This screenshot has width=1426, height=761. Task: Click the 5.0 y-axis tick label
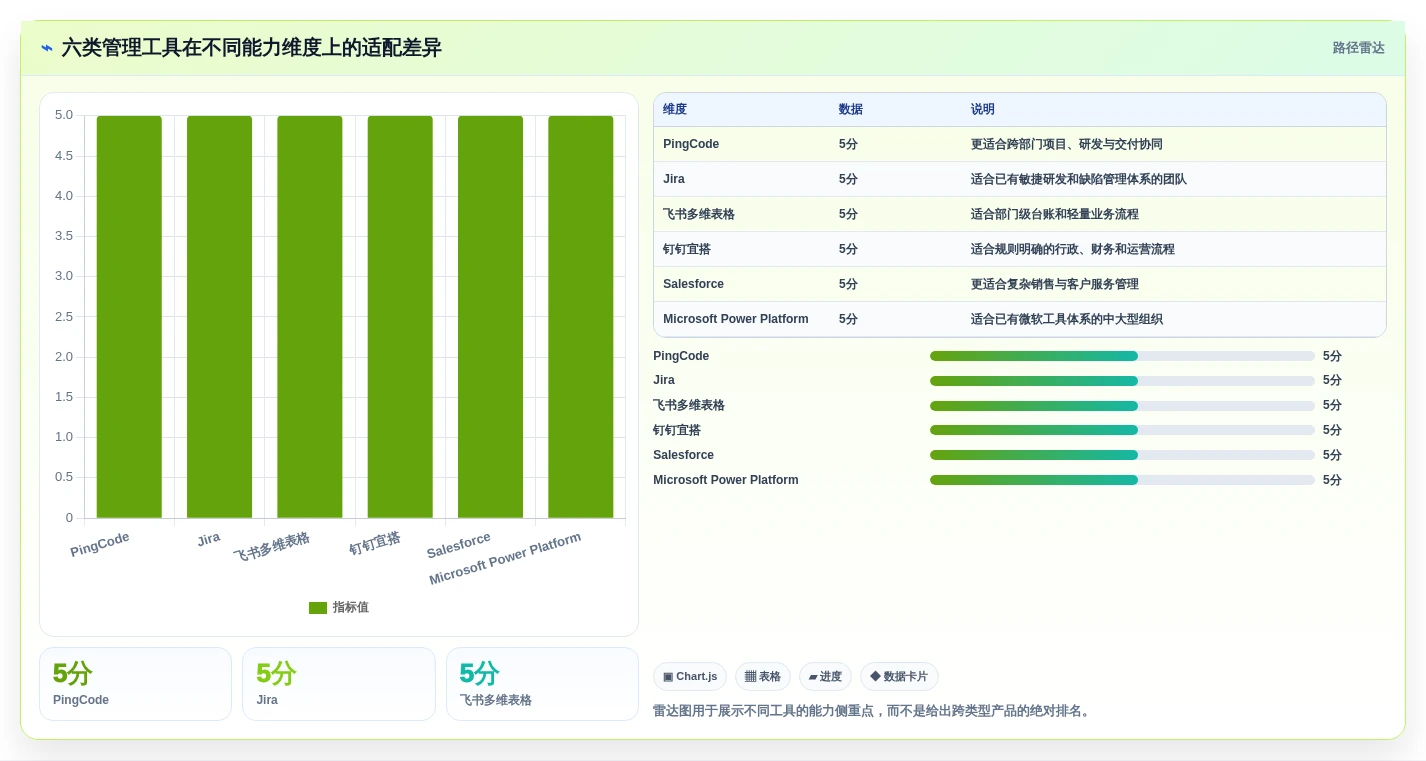64,115
